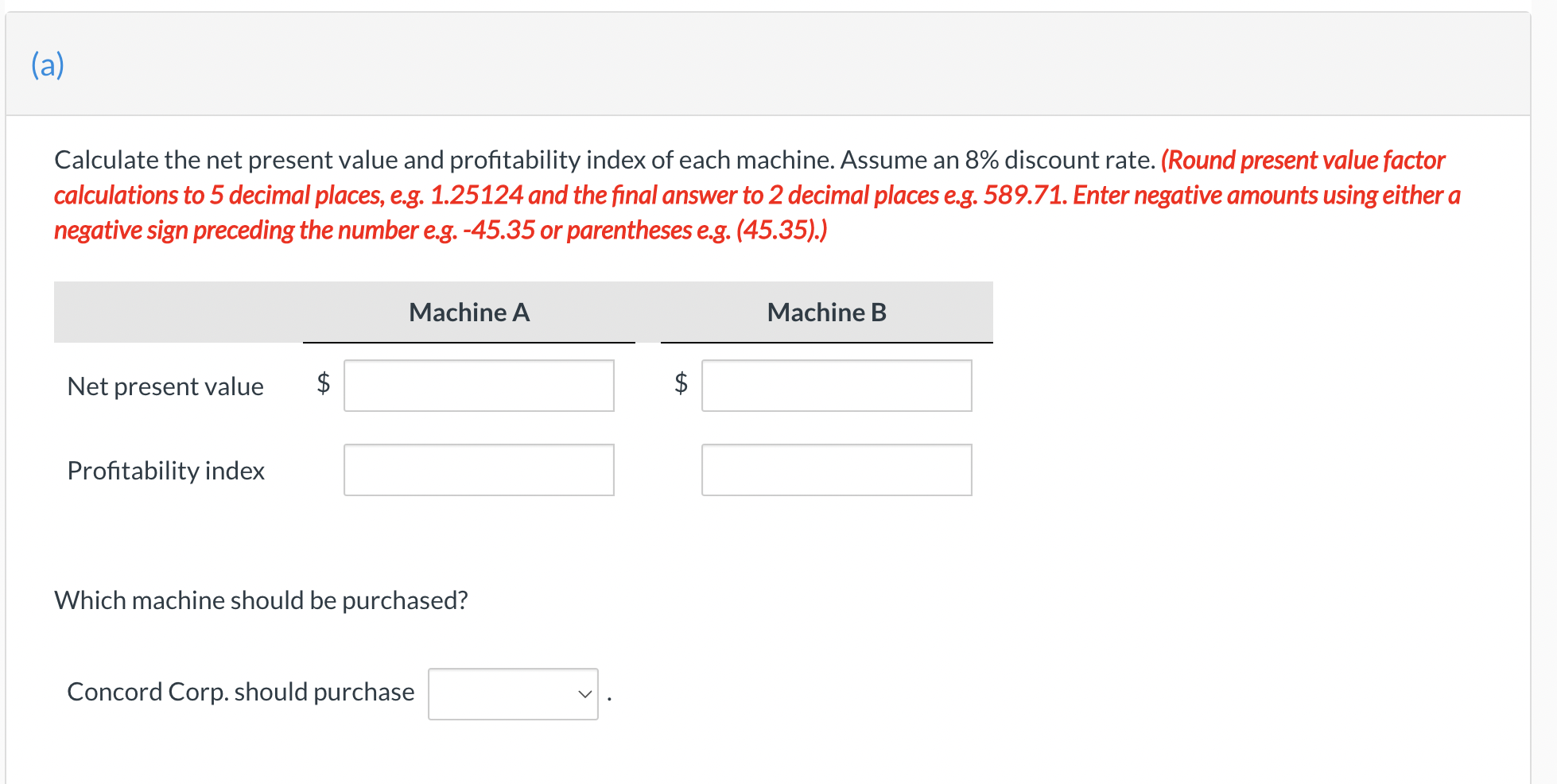Click the Net present value row label
This screenshot has width=1557, height=784.
pyautogui.click(x=165, y=386)
